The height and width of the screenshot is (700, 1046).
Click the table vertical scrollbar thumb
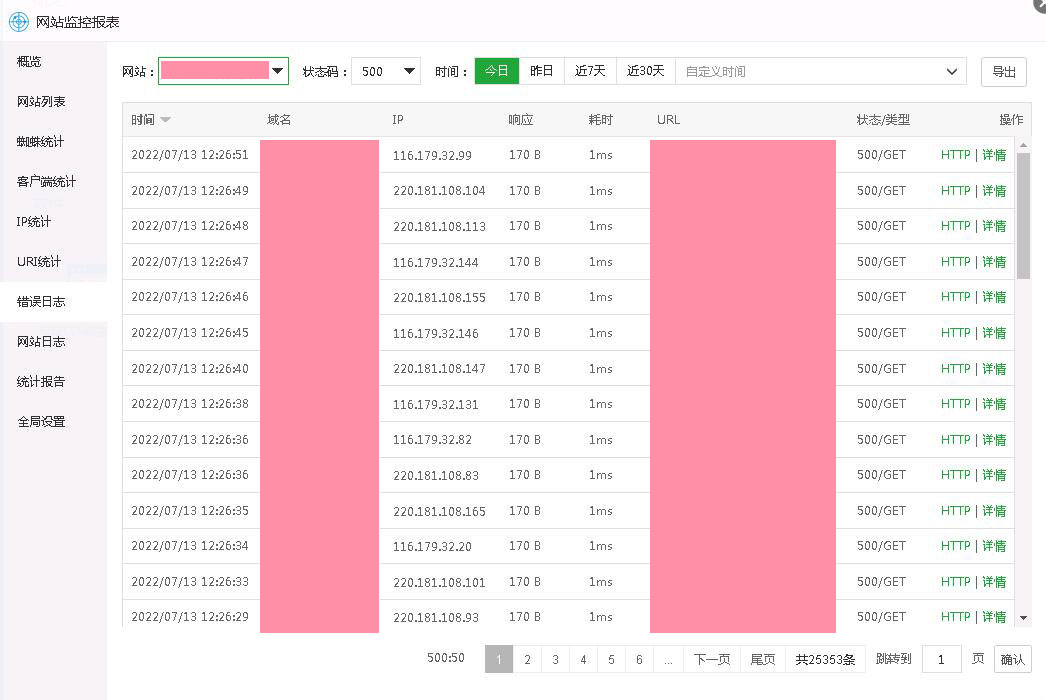pyautogui.click(x=1023, y=216)
